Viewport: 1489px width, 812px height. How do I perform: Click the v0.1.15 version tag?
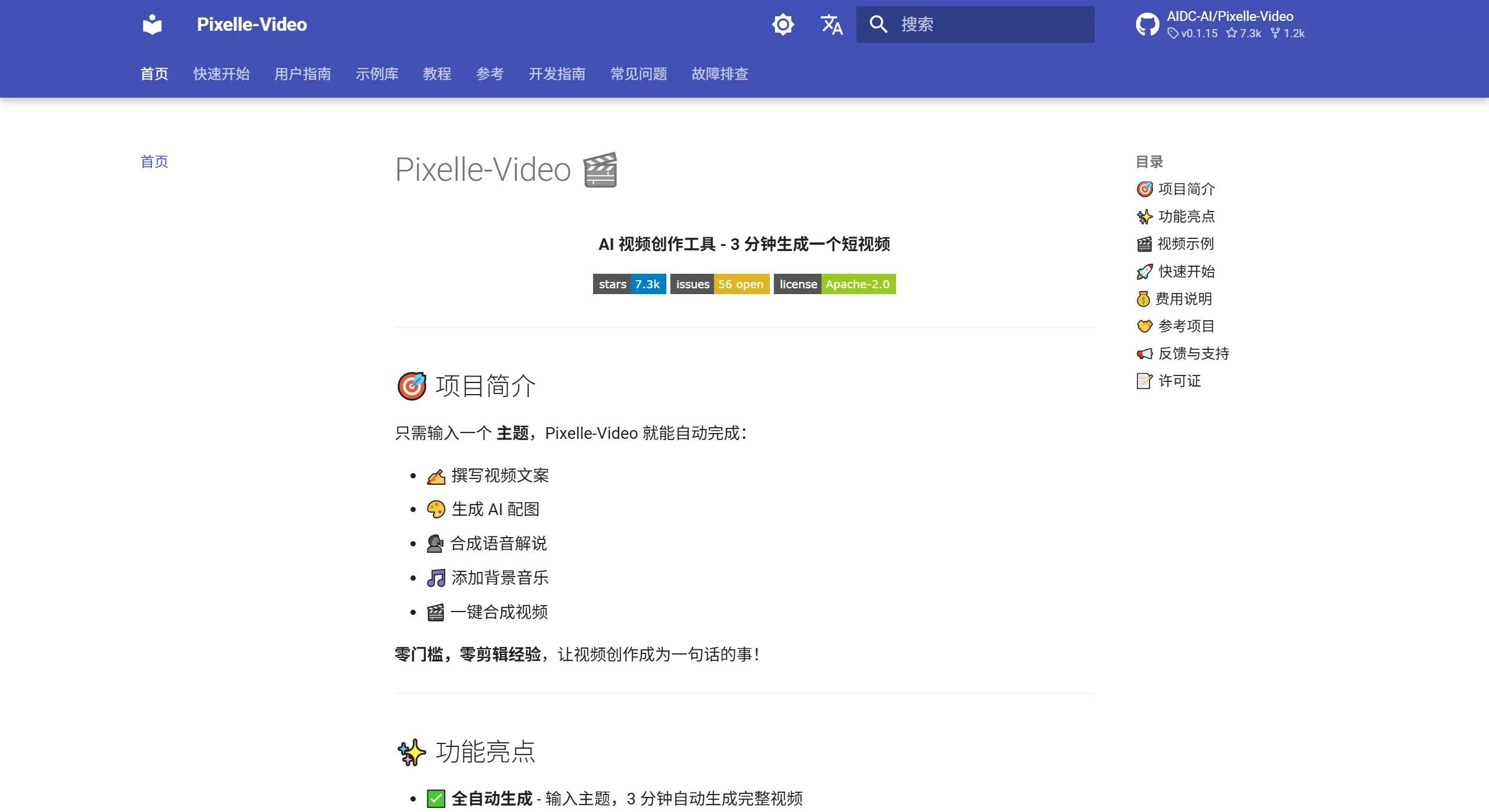tap(1192, 34)
